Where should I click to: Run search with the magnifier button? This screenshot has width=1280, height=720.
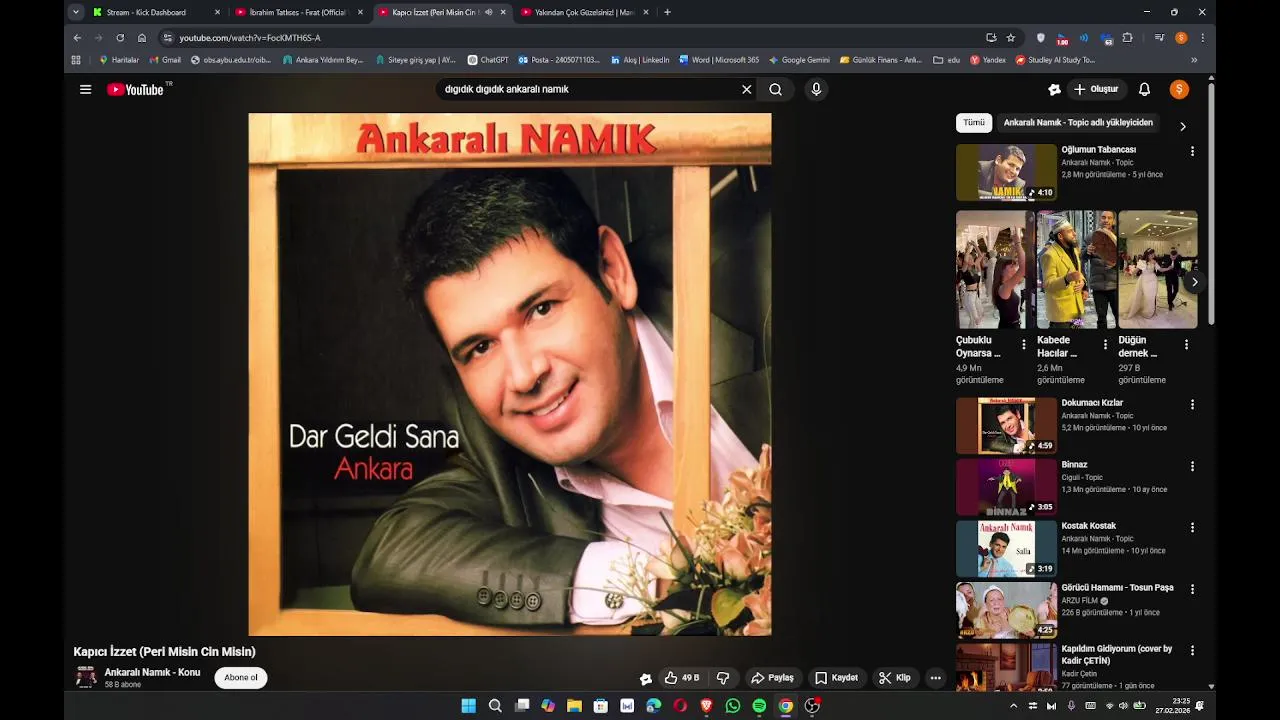point(775,89)
